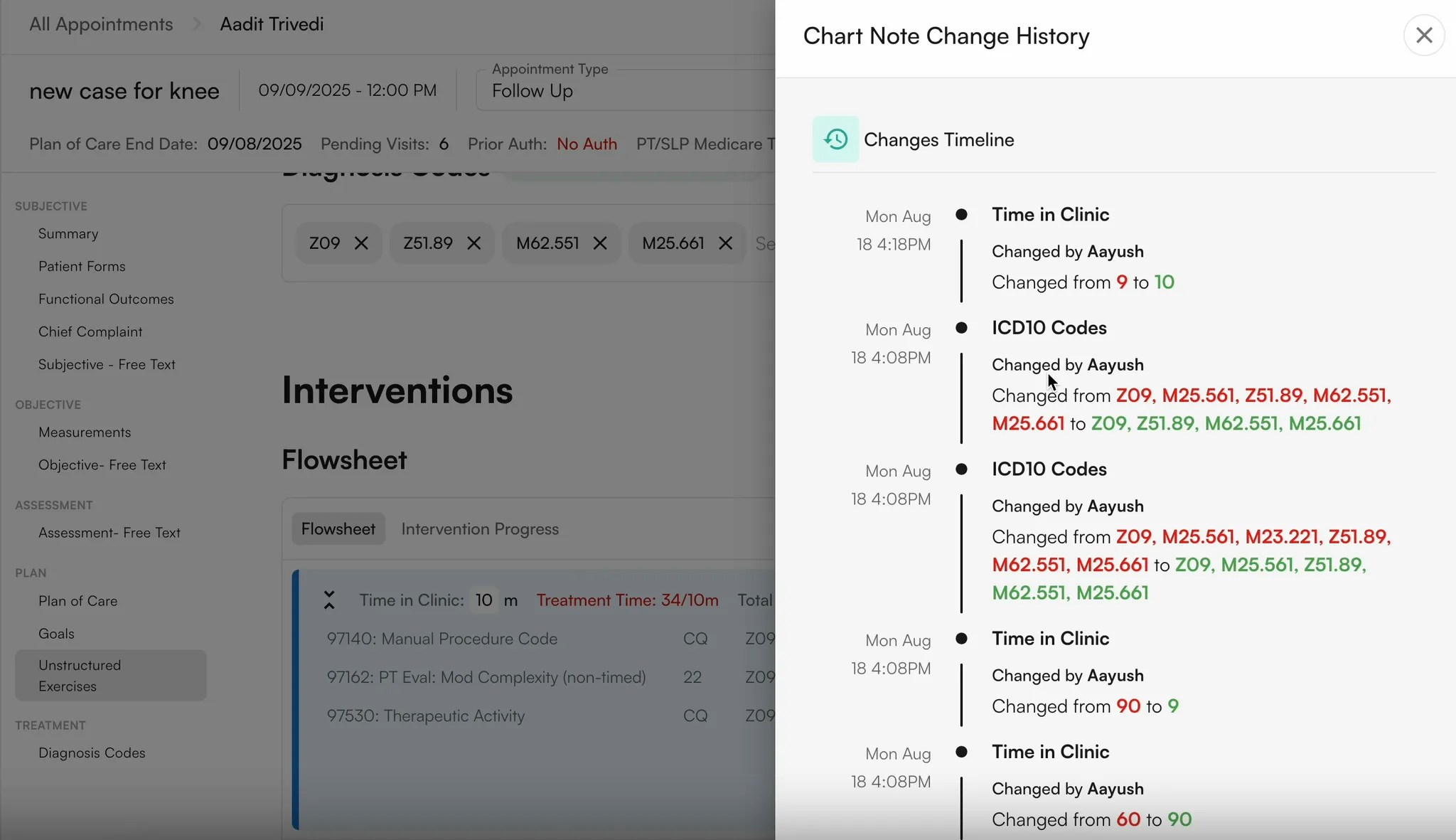The height and width of the screenshot is (840, 1456).
Task: Open the Chief Complaint section
Action: coord(90,331)
